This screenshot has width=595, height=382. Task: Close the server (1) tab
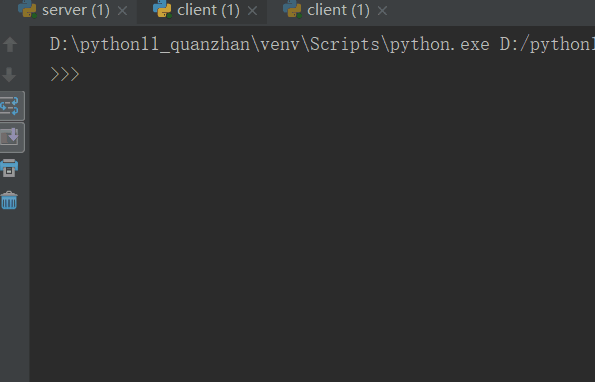pos(122,11)
